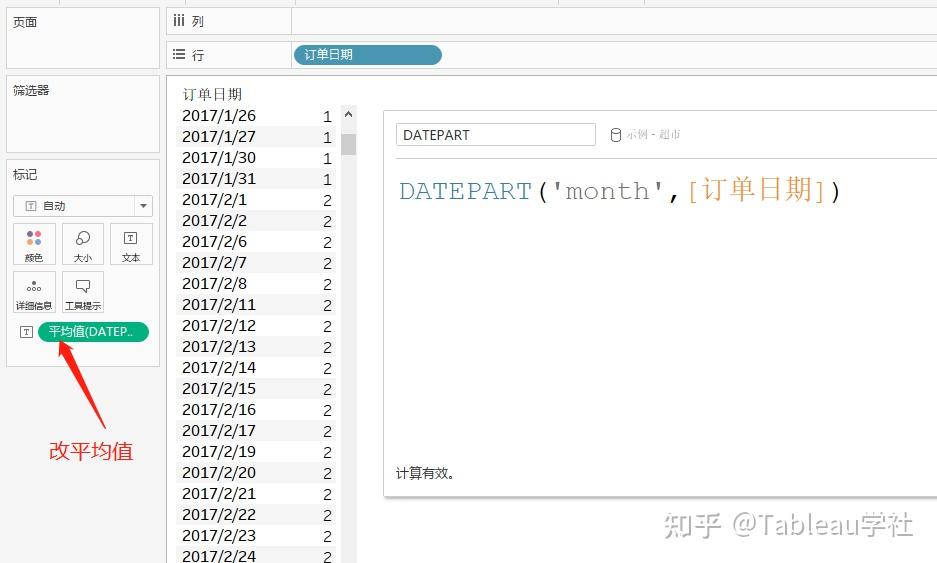
Task: Open the Detail (详细信息) marks card
Action: coord(34,292)
